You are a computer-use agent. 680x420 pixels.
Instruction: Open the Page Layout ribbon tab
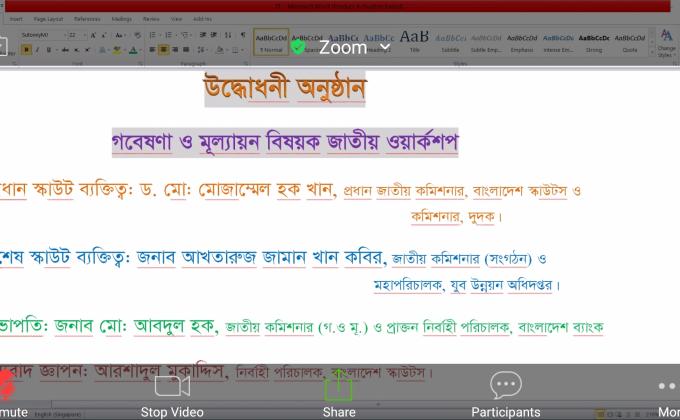tap(47, 18)
